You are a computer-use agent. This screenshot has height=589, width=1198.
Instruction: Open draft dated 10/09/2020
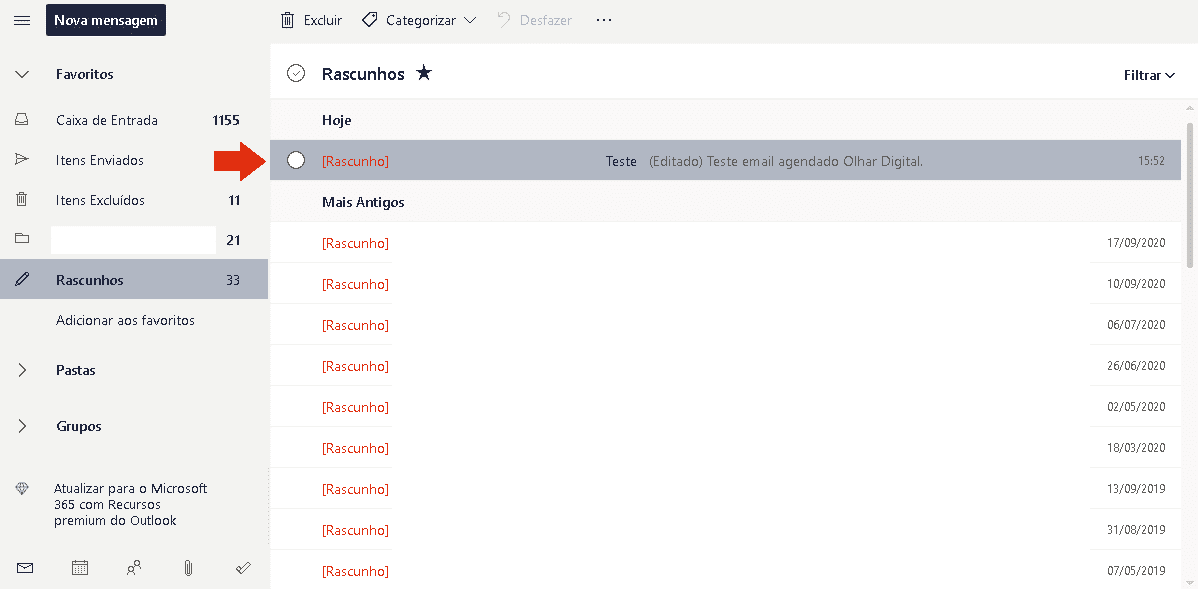click(x=726, y=284)
